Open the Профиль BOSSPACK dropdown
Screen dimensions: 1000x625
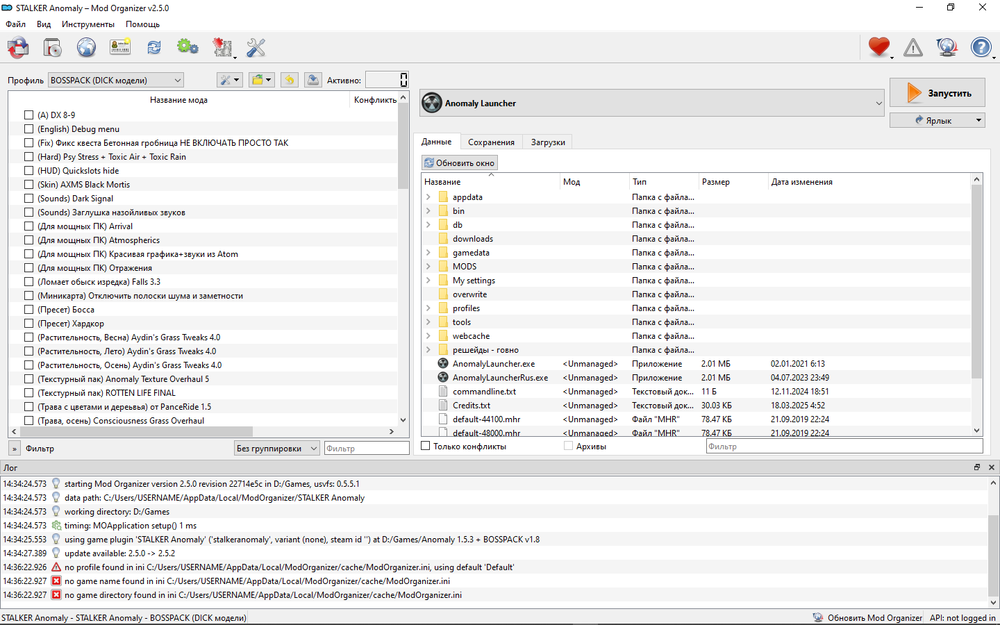[116, 80]
